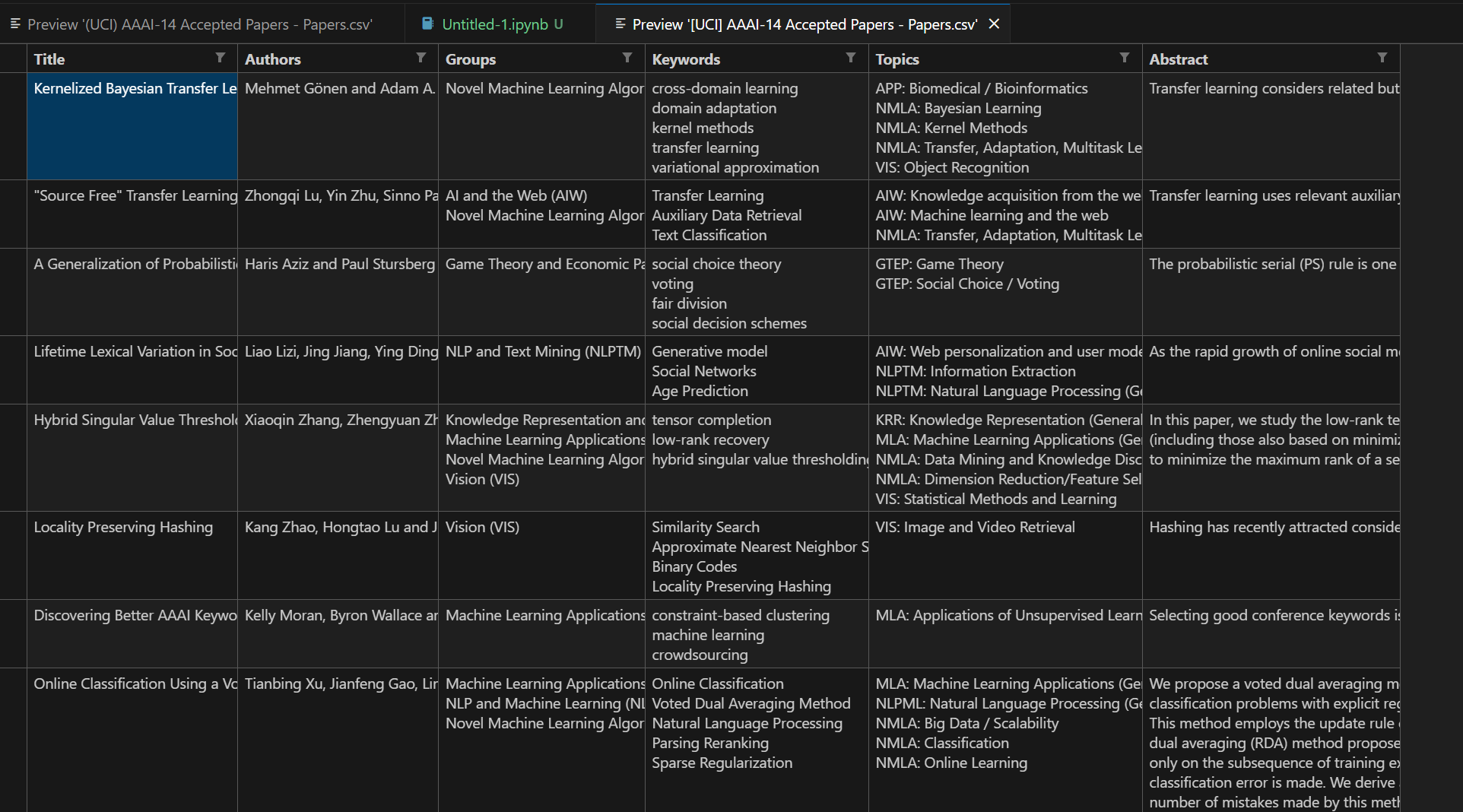Viewport: 1463px width, 812px height.
Task: Select the 'Kernelized Bayesian Transfer Le' title cell
Action: (132, 126)
